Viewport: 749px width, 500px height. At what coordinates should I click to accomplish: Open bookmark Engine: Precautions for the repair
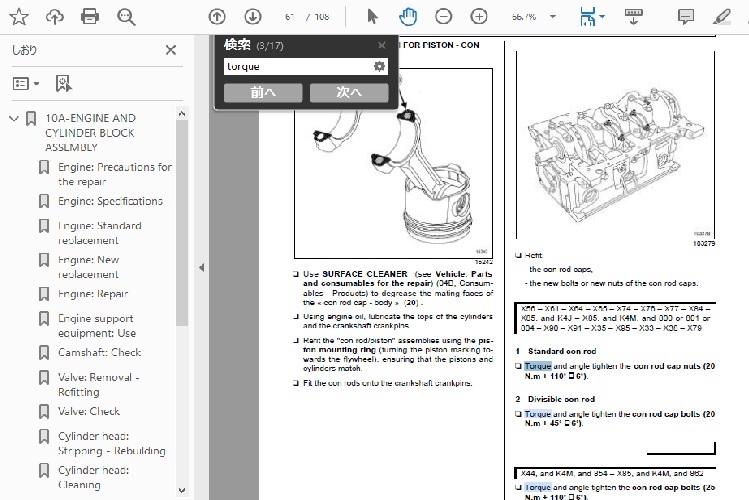pos(115,174)
